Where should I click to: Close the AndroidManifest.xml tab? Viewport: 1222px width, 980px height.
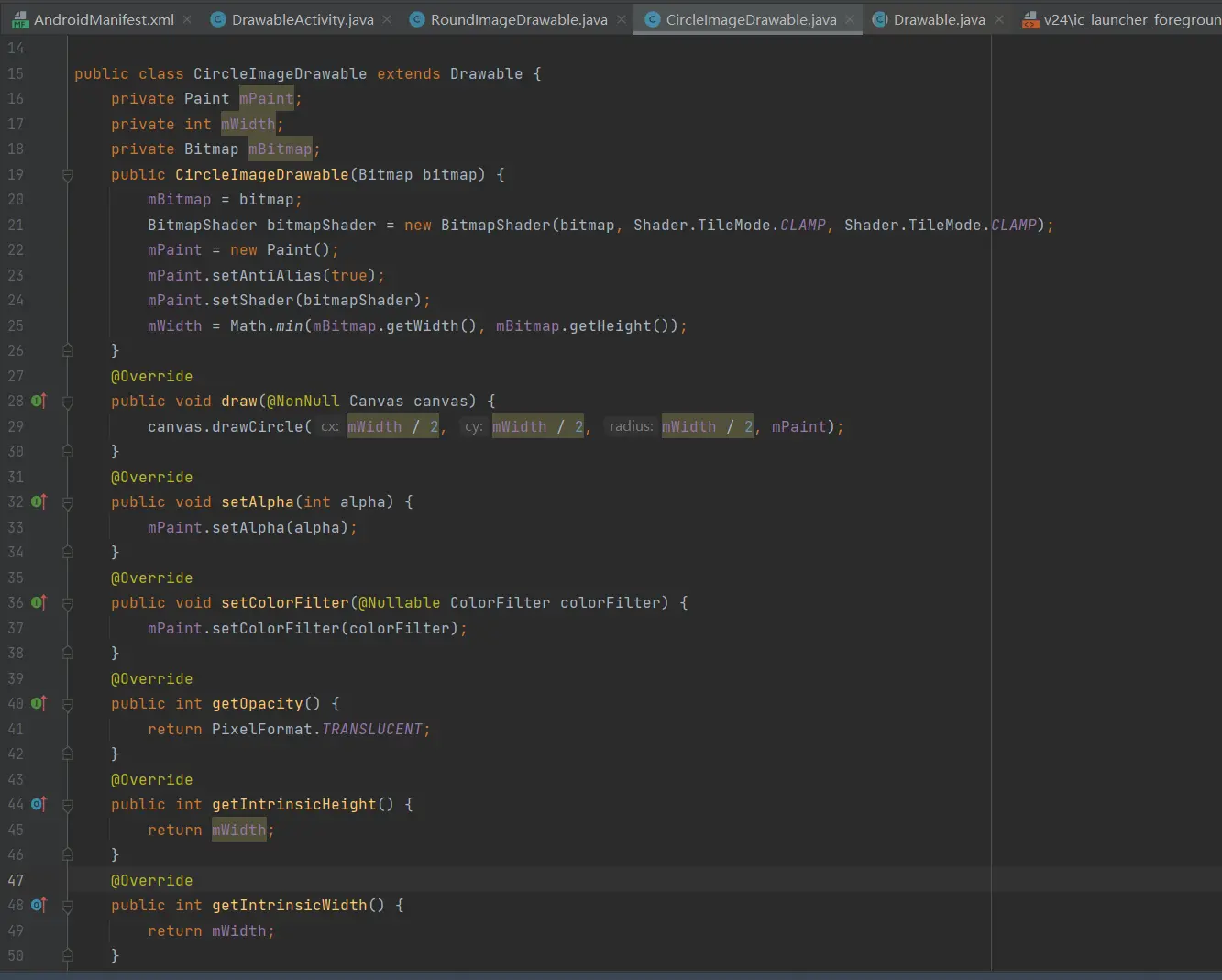188,19
